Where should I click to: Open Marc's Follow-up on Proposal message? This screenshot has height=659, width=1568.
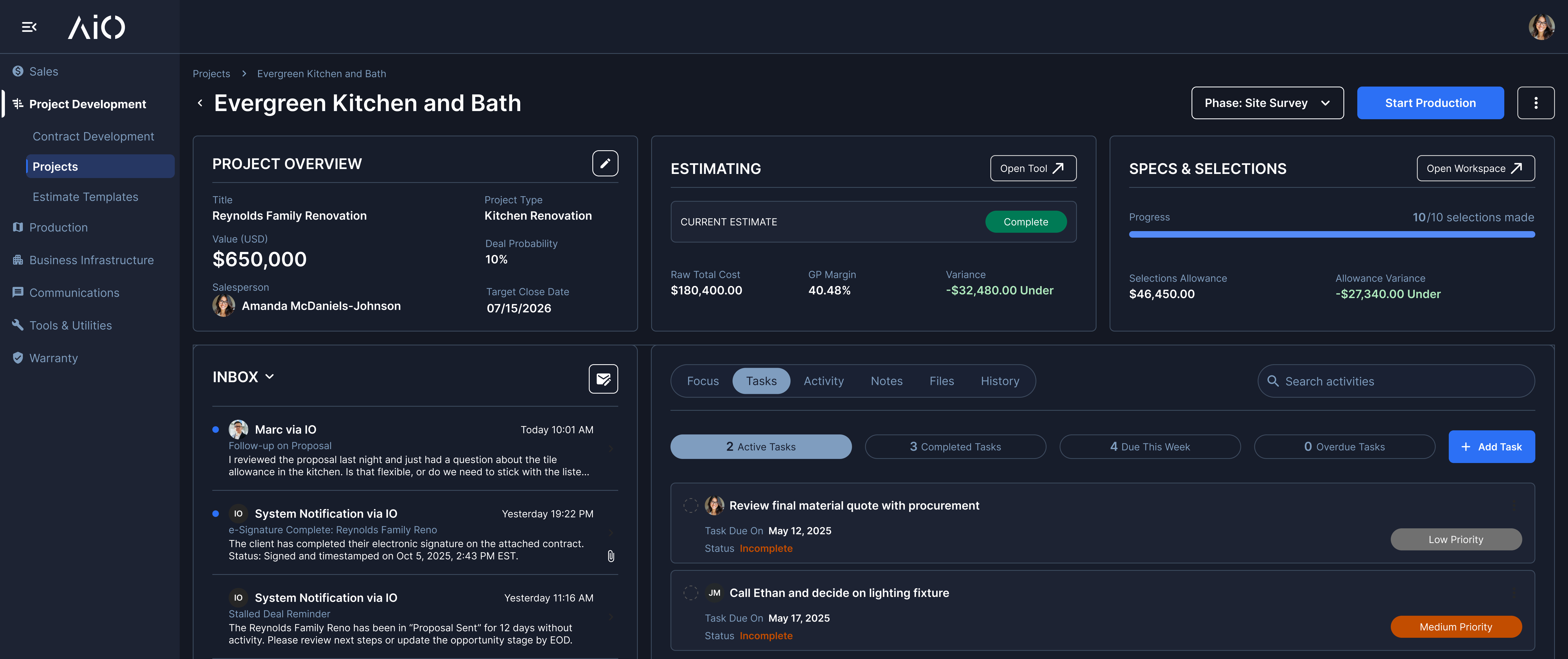415,449
